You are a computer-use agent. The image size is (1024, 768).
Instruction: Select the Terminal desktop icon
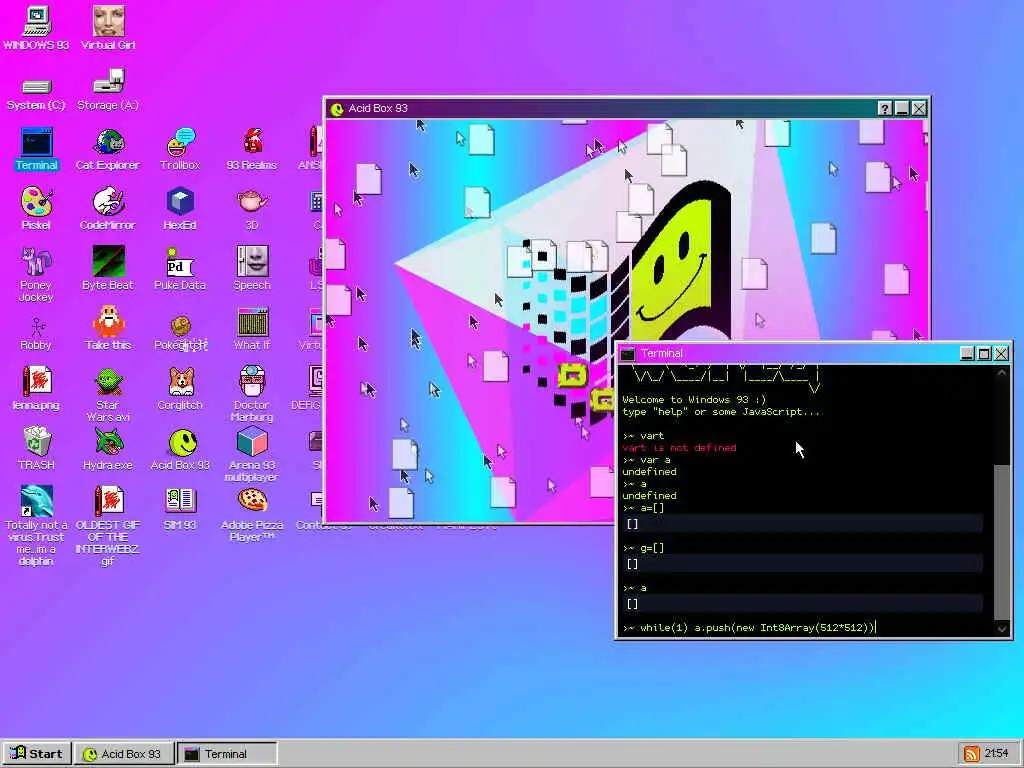[x=36, y=150]
